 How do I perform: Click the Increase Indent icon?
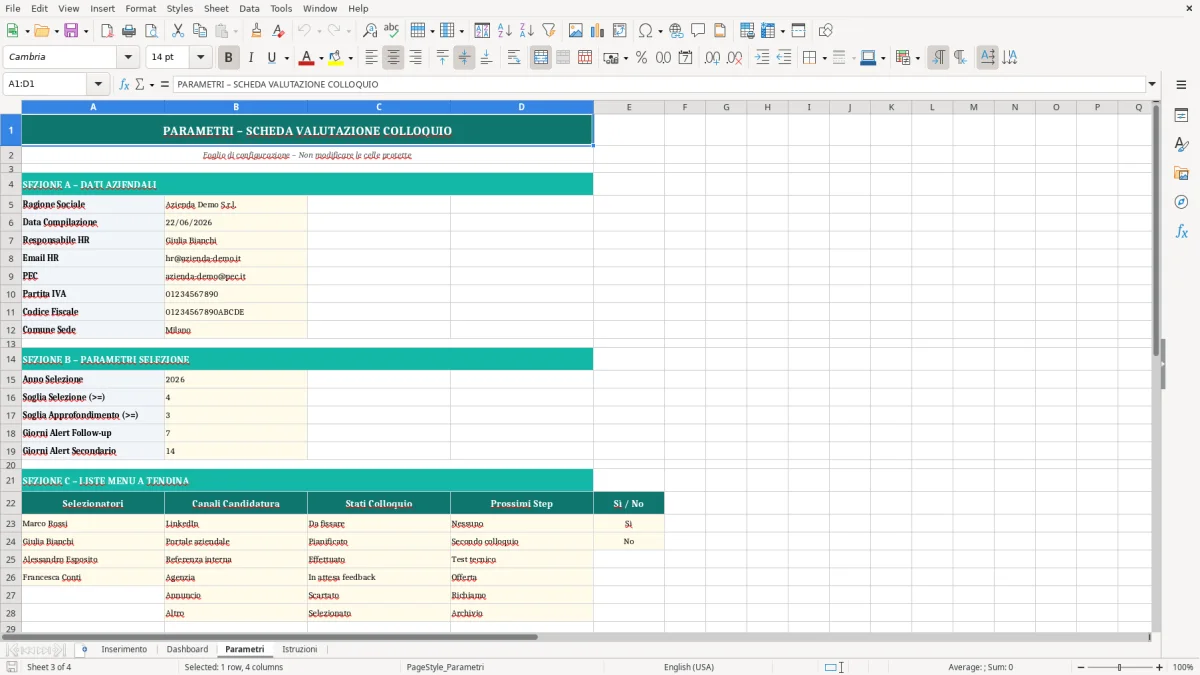[x=762, y=58]
